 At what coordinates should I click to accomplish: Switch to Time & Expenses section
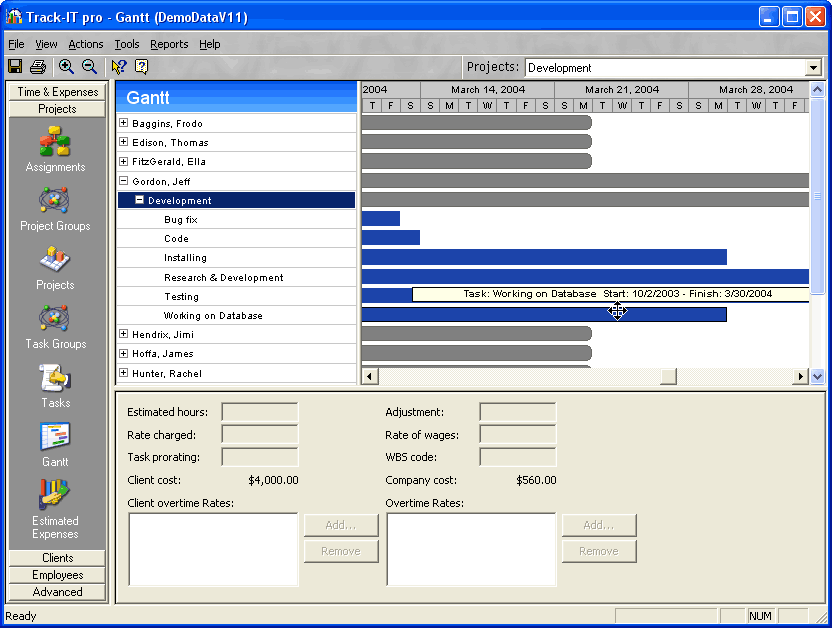(57, 92)
